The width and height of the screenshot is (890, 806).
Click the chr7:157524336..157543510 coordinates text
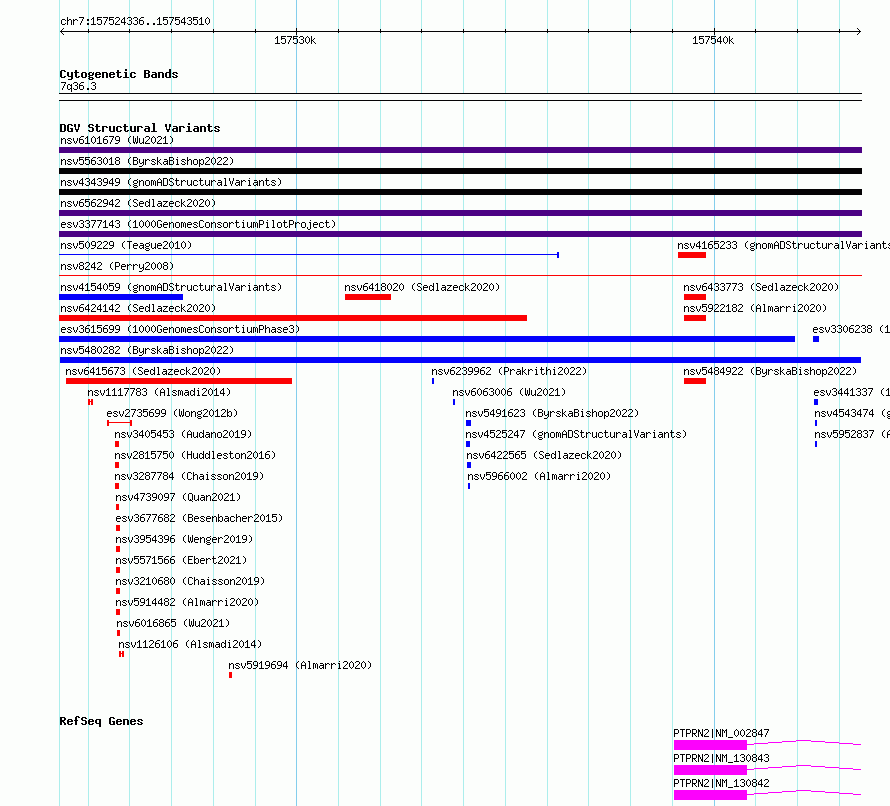tap(135, 22)
